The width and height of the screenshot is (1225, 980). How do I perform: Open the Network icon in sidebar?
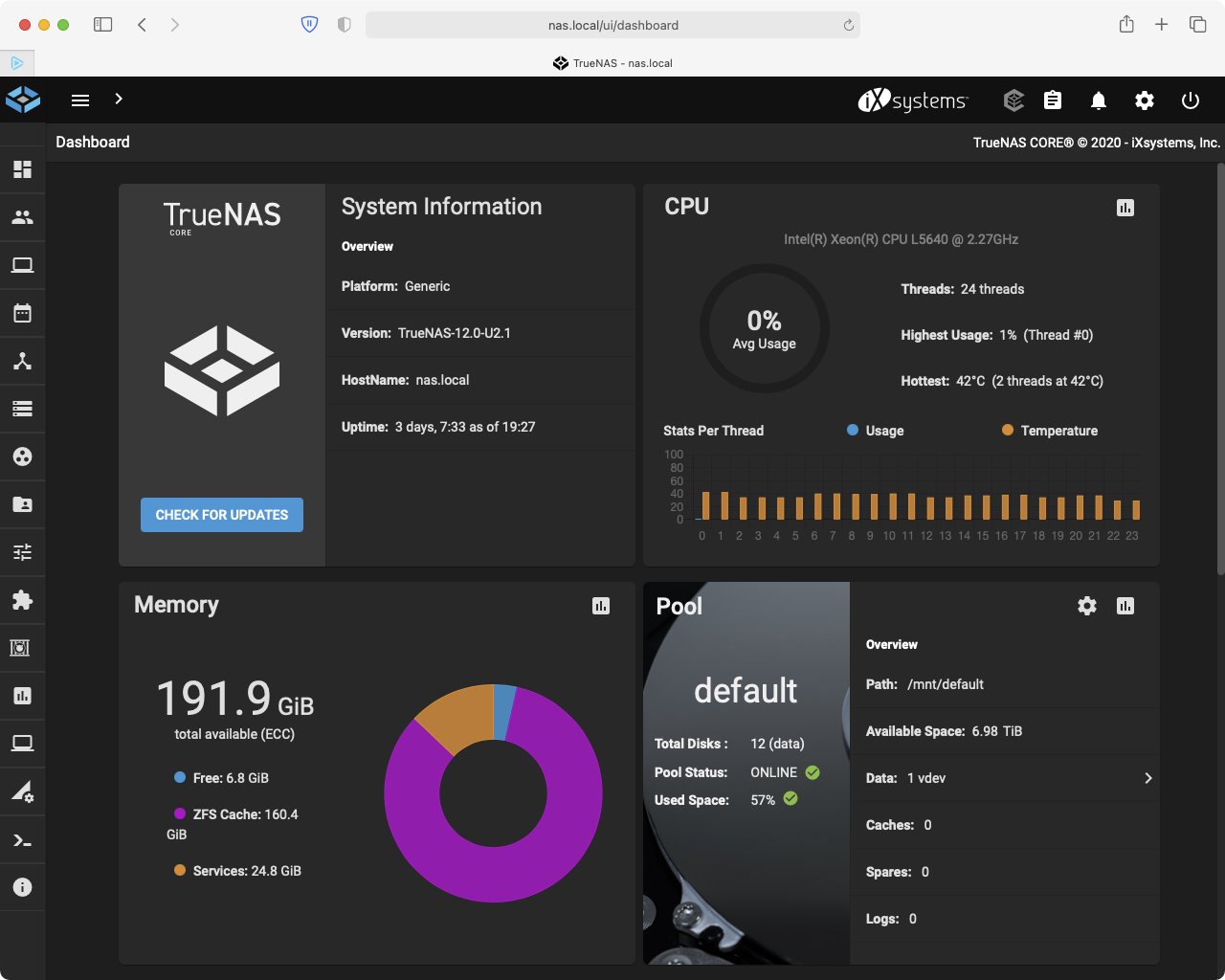tap(22, 361)
